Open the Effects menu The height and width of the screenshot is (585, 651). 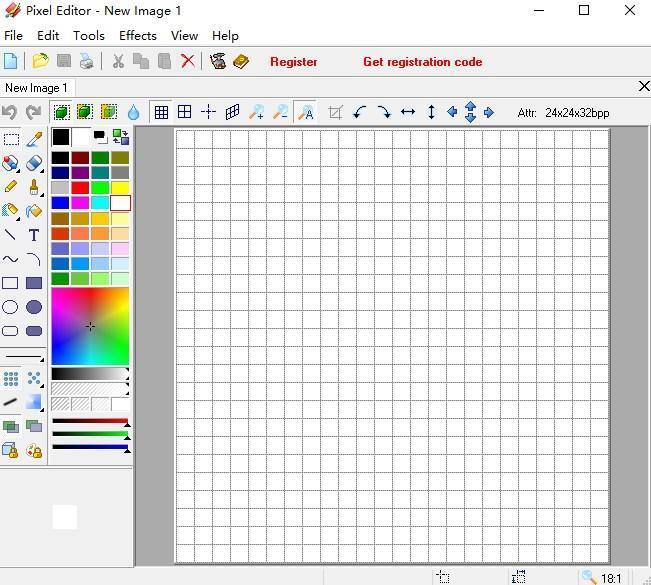point(138,36)
